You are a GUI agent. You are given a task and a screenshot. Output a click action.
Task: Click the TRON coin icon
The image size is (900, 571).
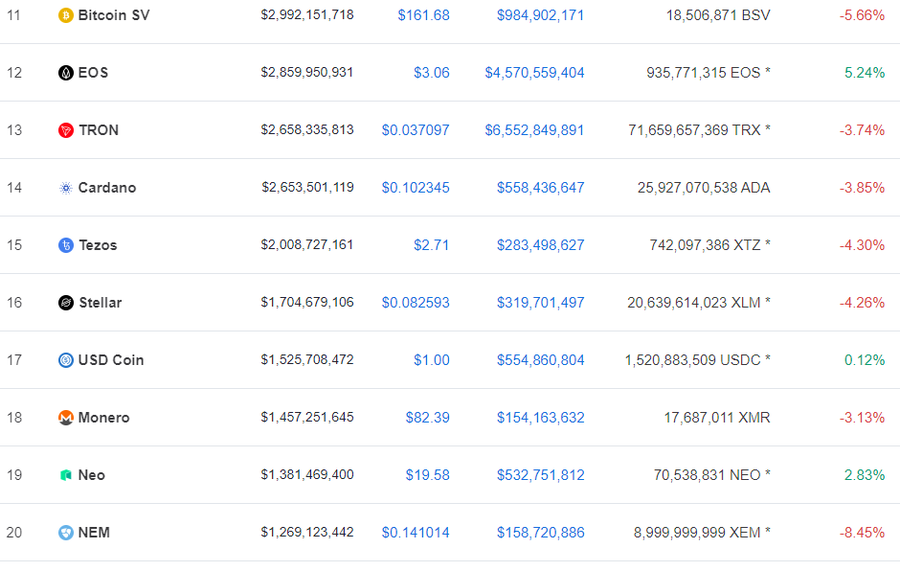tap(66, 130)
